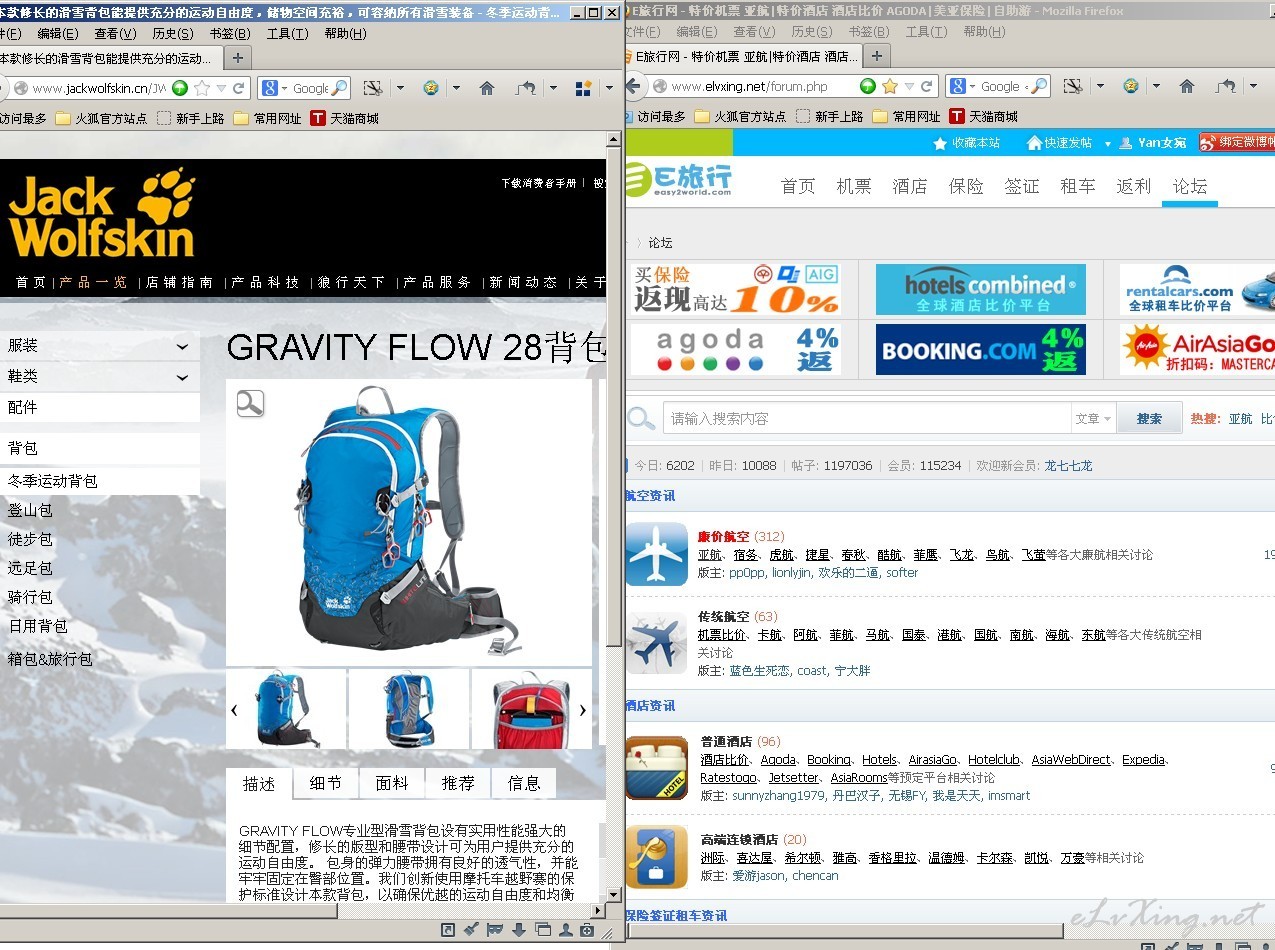Reload the elvxing.net forum page
This screenshot has height=950, width=1275.
pyautogui.click(x=927, y=86)
